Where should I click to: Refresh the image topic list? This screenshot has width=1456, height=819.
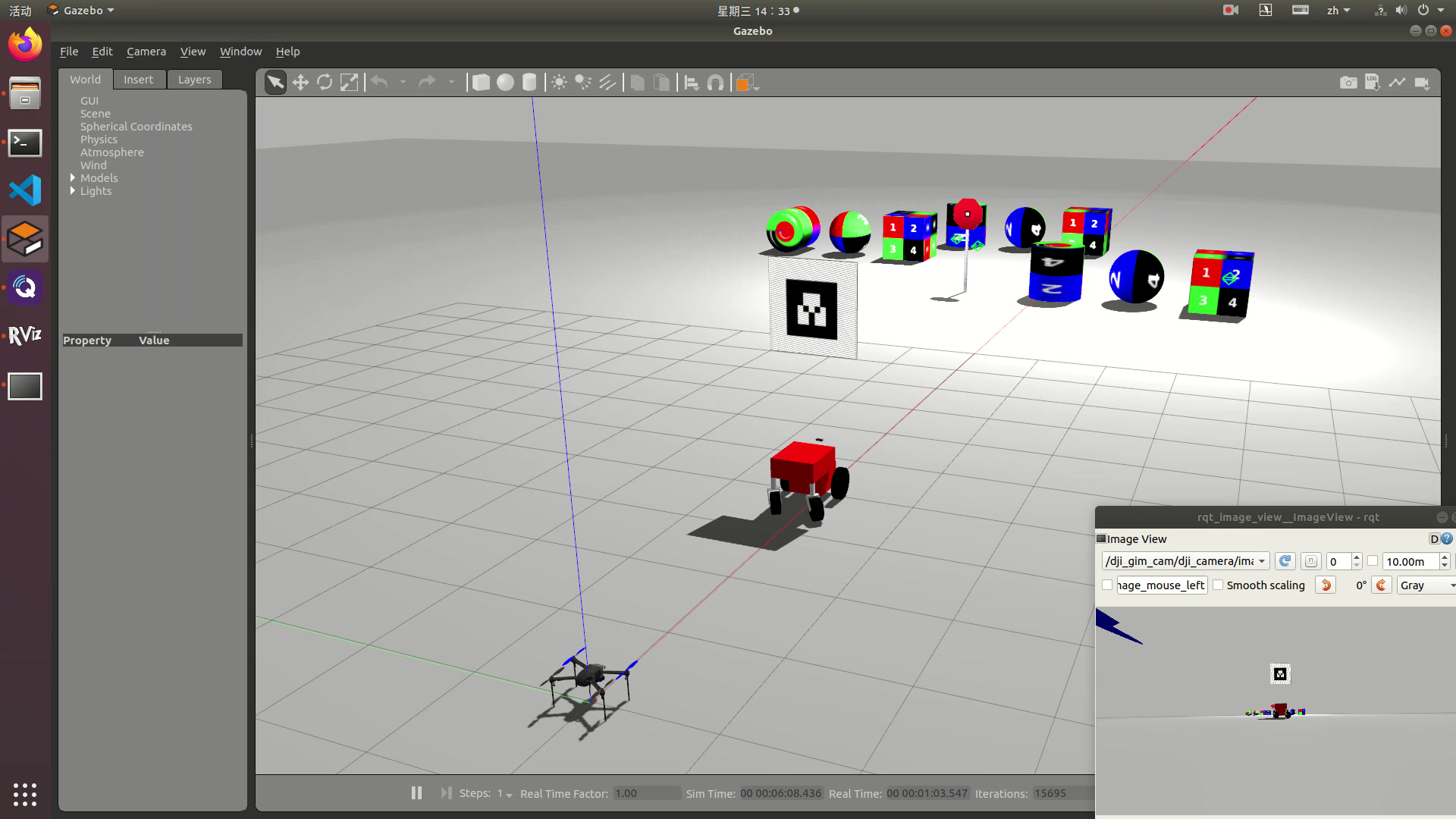[x=1285, y=561]
